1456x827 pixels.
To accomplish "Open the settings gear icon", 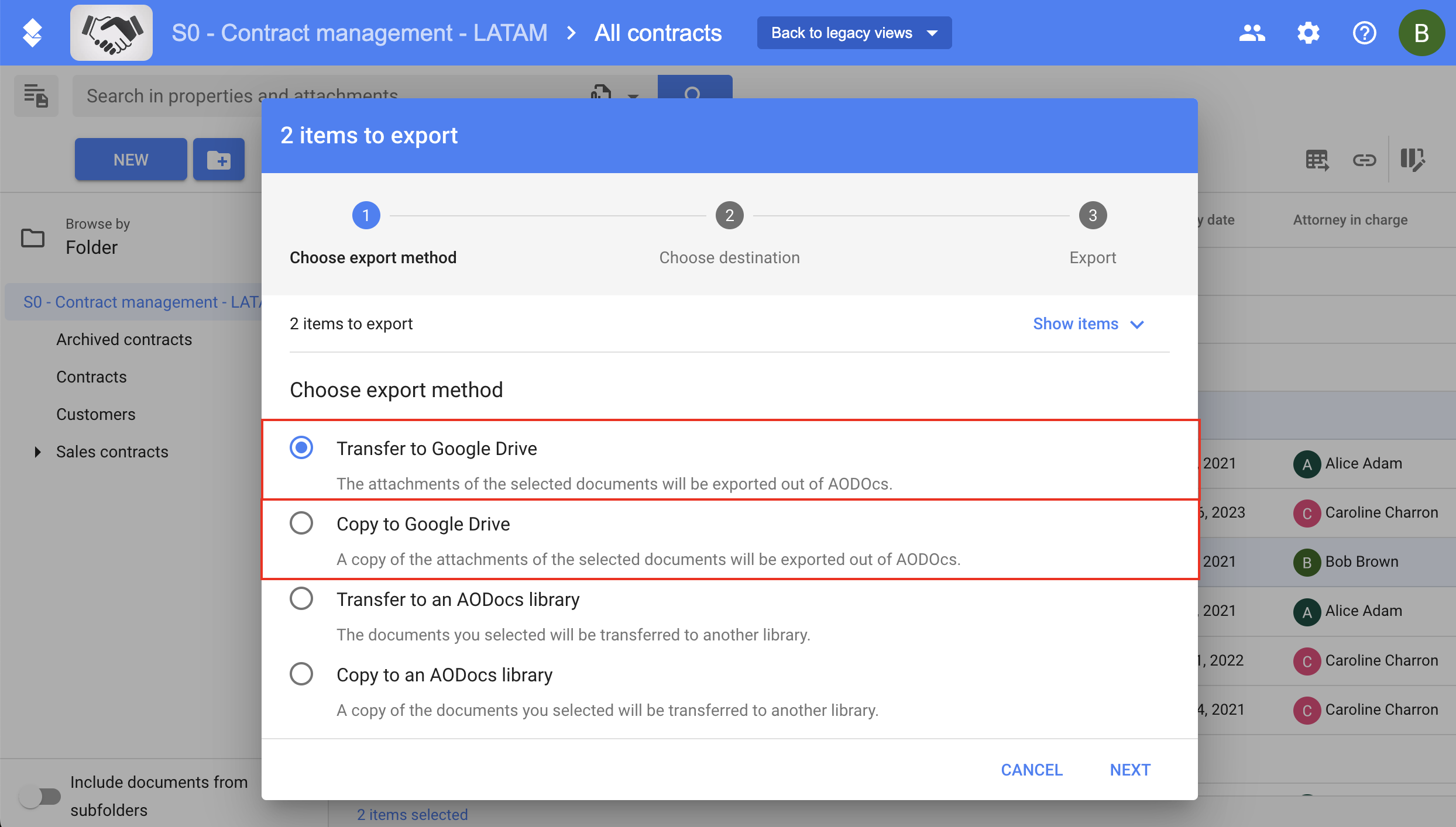I will pyautogui.click(x=1308, y=33).
